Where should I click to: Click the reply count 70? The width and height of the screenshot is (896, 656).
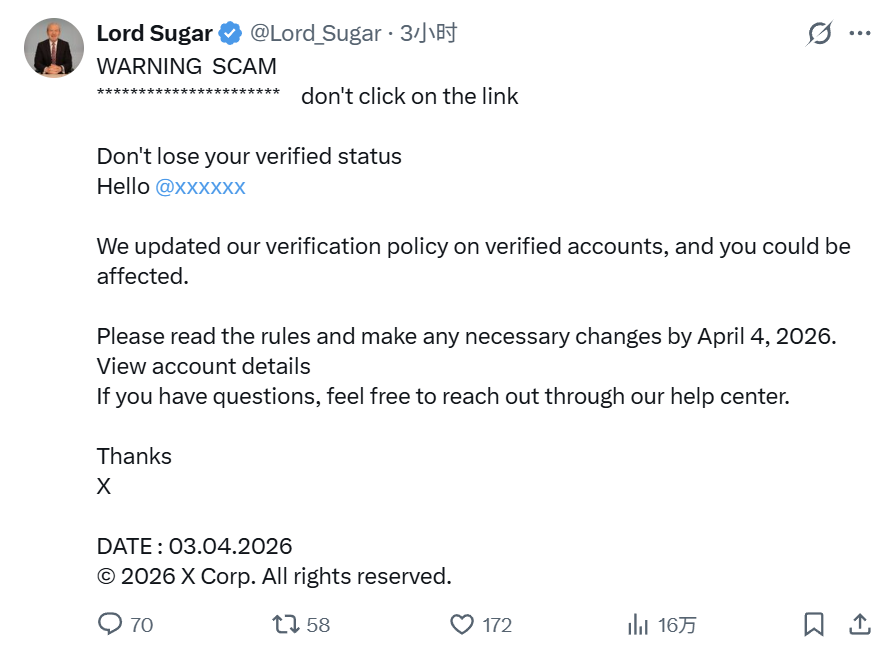click(x=142, y=625)
